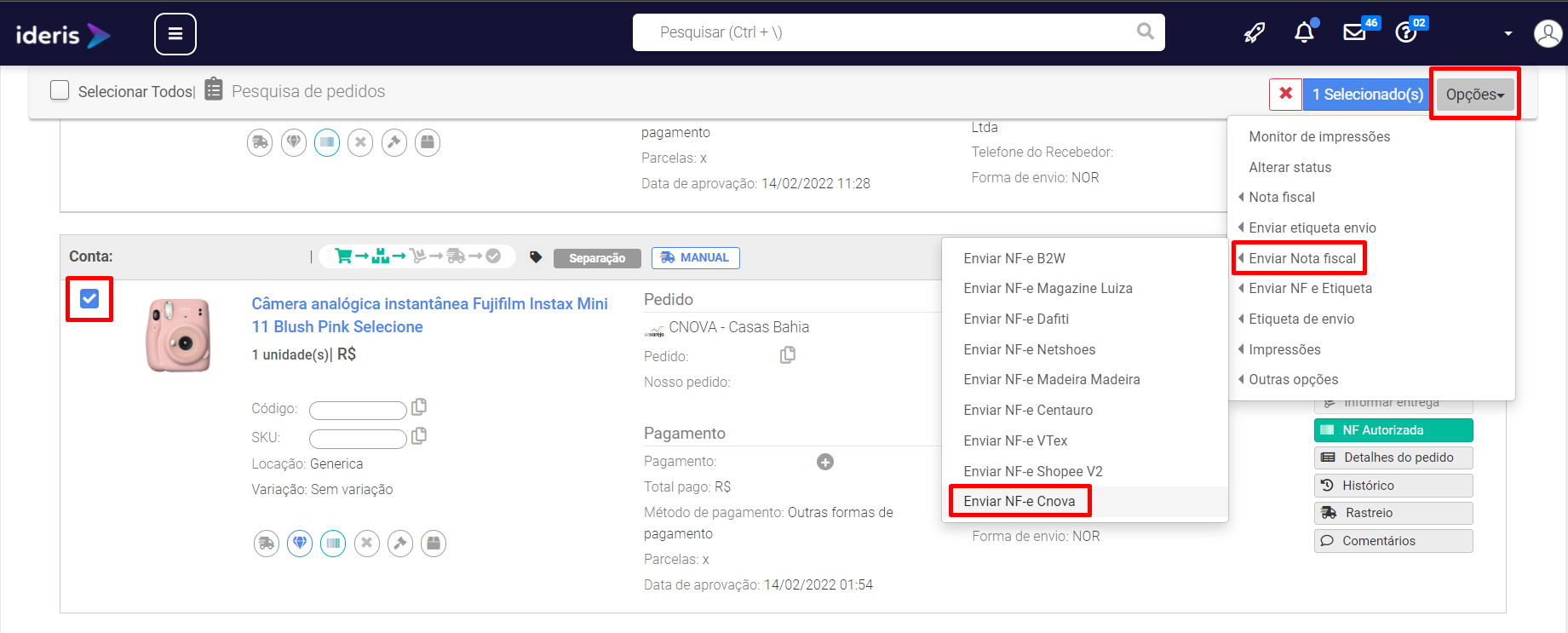1568x633 pixels.
Task: Click box icon in the camera order row
Action: pos(434,543)
